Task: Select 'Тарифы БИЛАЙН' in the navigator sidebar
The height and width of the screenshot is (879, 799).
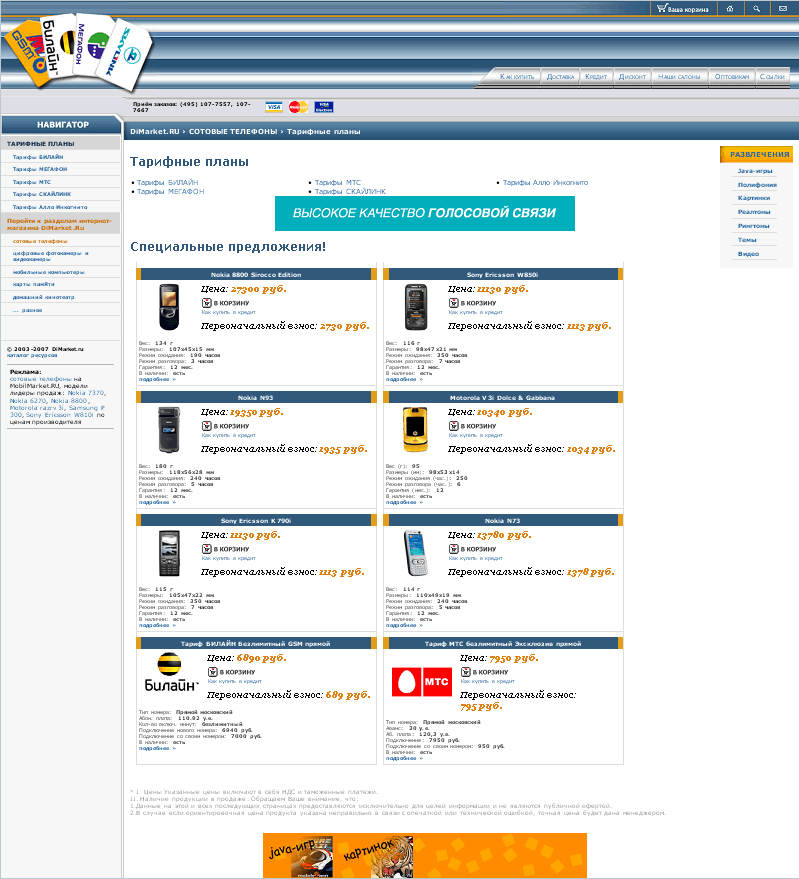Action: [x=38, y=157]
